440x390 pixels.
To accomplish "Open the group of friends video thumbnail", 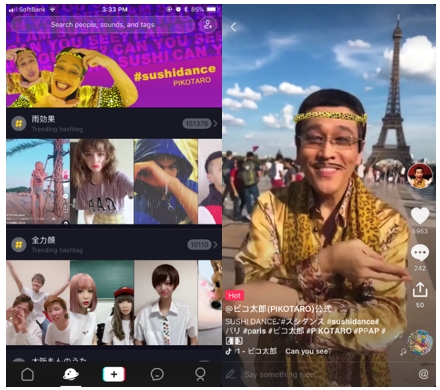I will 38,303.
